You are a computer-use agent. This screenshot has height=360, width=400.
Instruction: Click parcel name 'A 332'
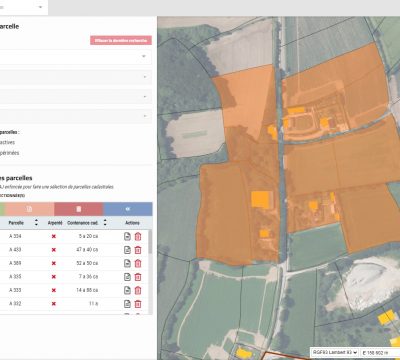click(15, 304)
